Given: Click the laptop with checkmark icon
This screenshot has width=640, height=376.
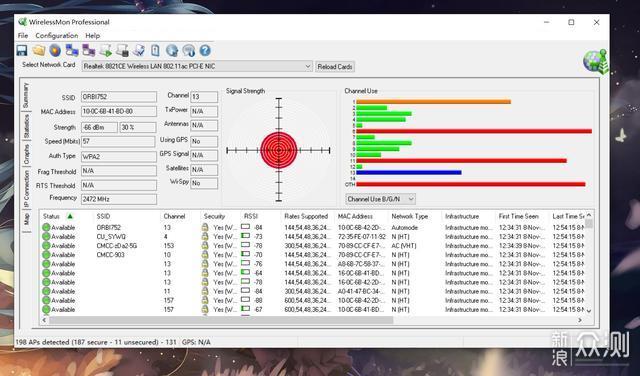Looking at the screenshot, I should pyautogui.click(x=139, y=51).
